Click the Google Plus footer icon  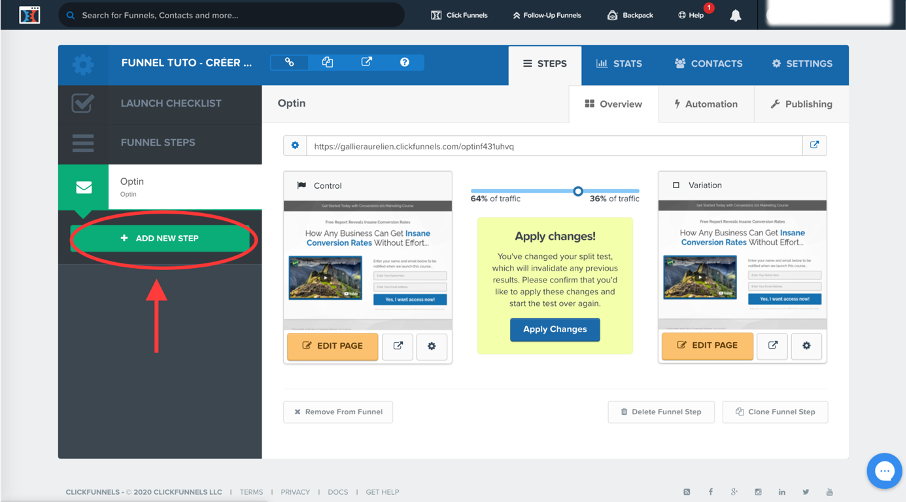pos(734,492)
